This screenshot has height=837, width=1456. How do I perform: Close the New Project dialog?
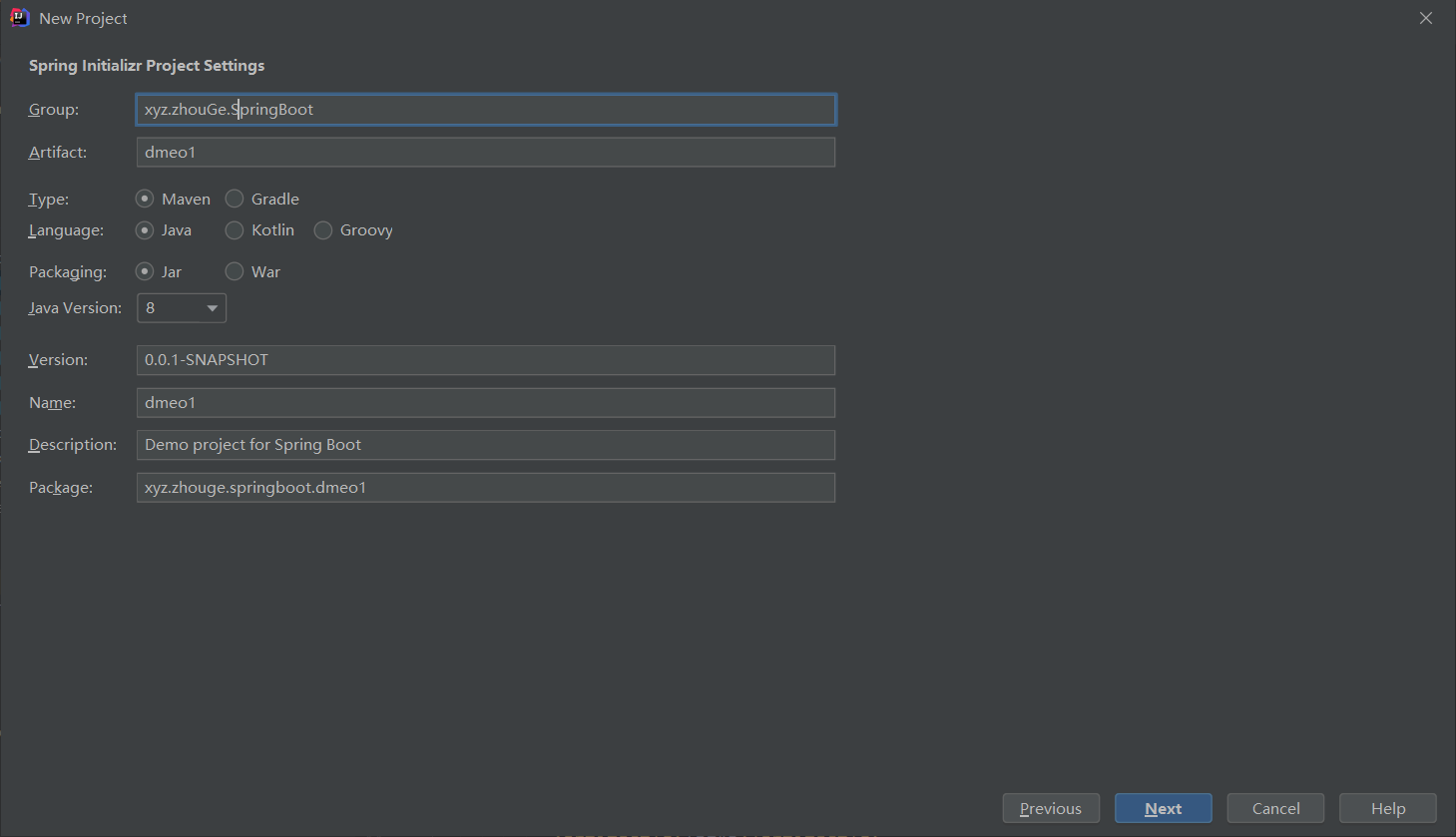[x=1426, y=18]
